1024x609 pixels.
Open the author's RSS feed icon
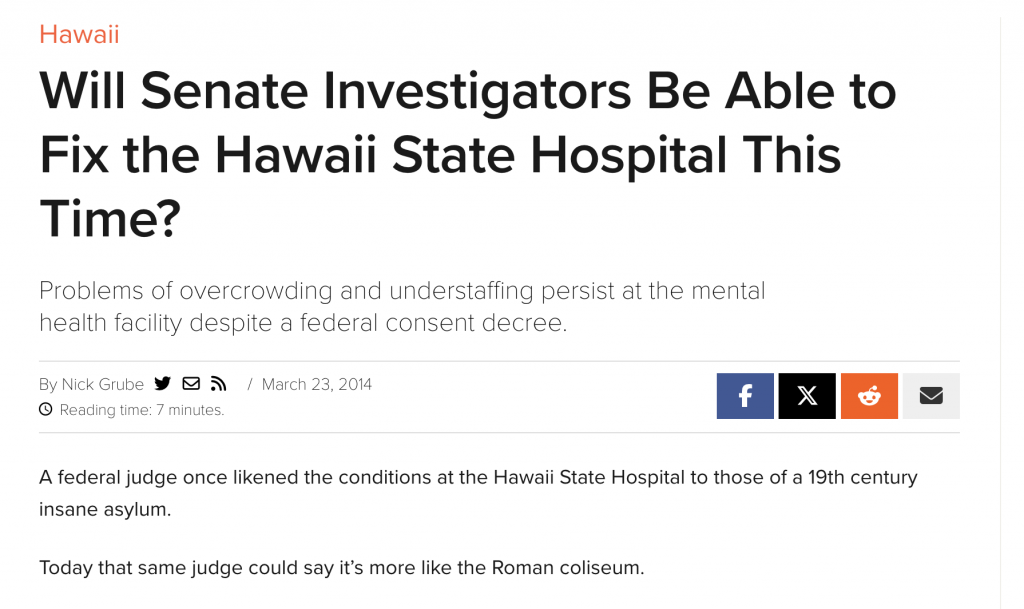[218, 384]
